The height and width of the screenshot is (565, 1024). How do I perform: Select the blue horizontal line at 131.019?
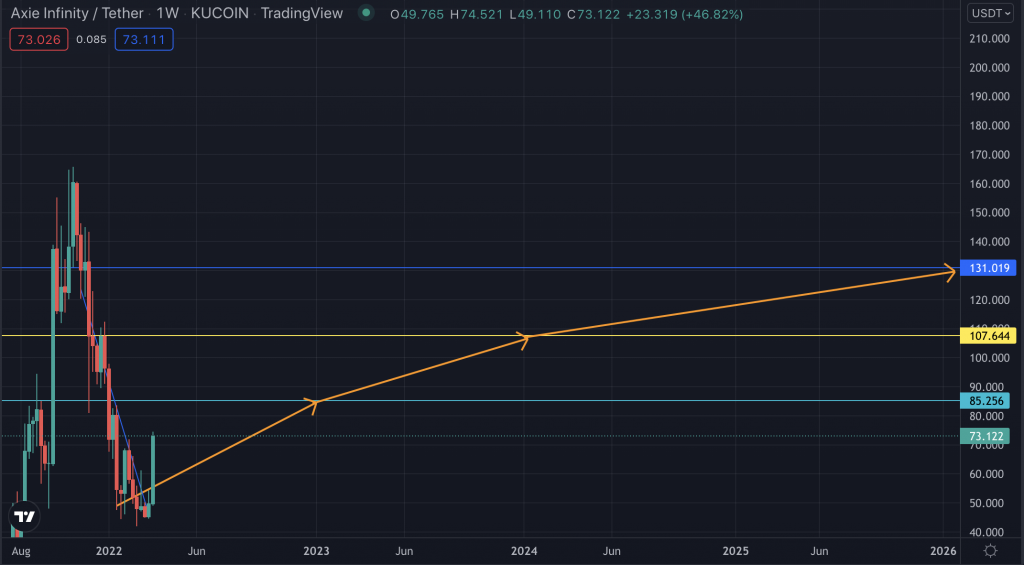pyautogui.click(x=480, y=268)
